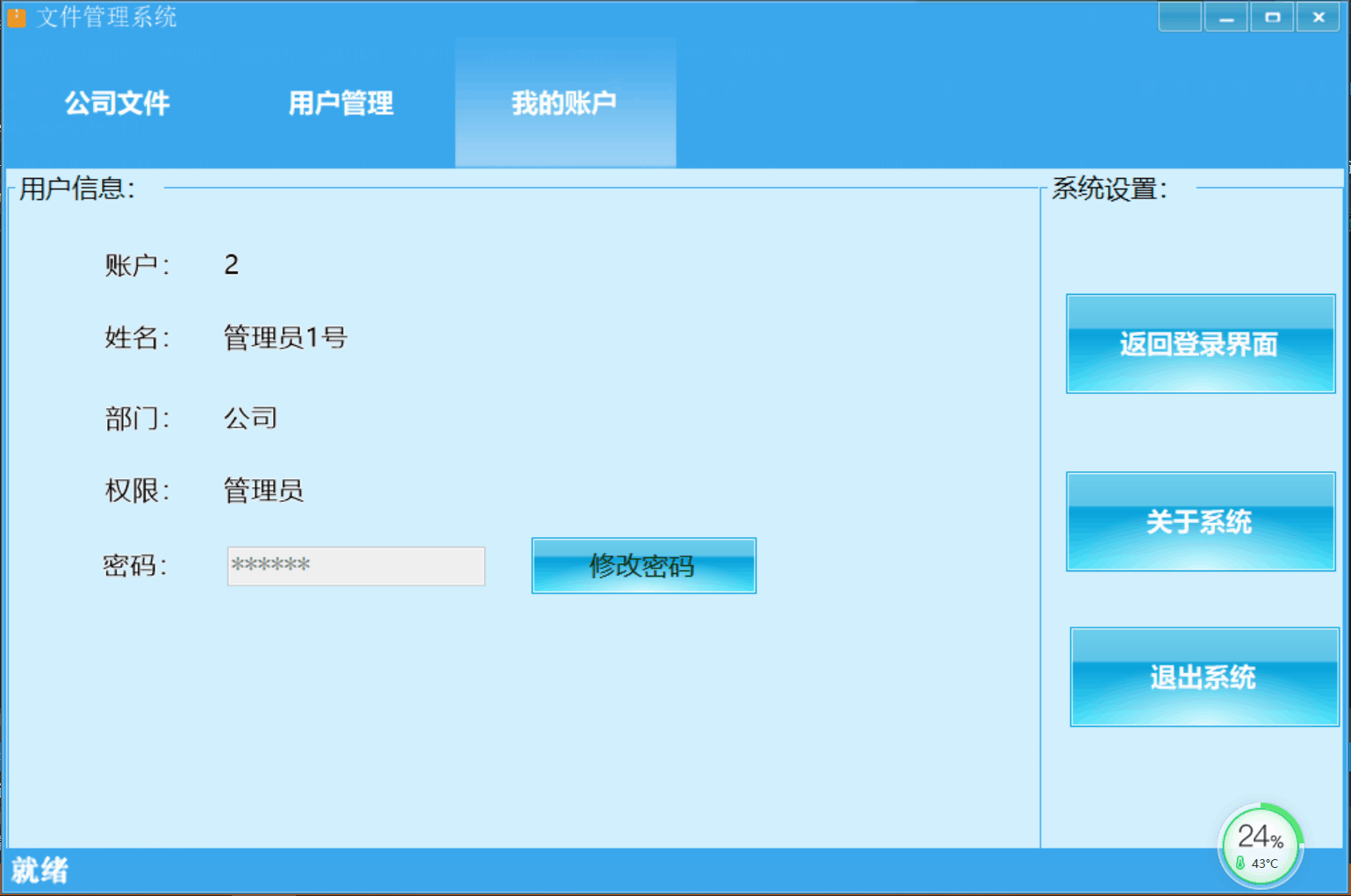The height and width of the screenshot is (896, 1351).
Task: Click the 管理员1号 name value
Action: 285,338
